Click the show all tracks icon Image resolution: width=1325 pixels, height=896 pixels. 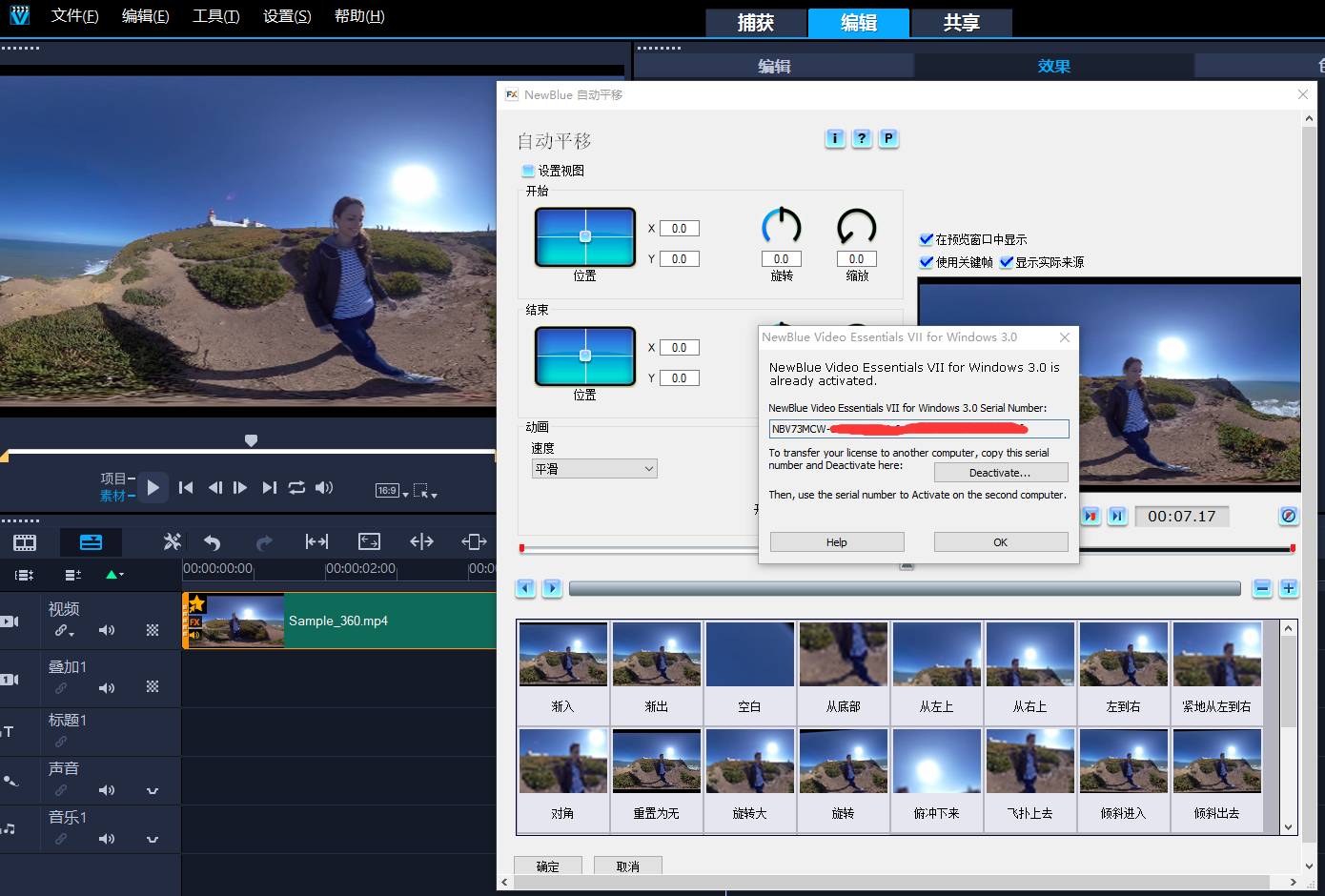point(25,575)
